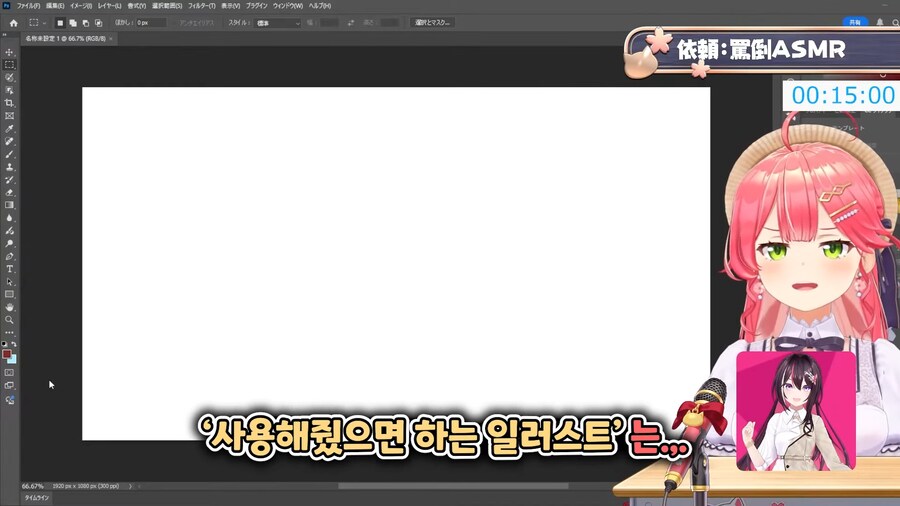Open the スタイル dropdown set to 標準
Image resolution: width=900 pixels, height=506 pixels.
(278, 23)
